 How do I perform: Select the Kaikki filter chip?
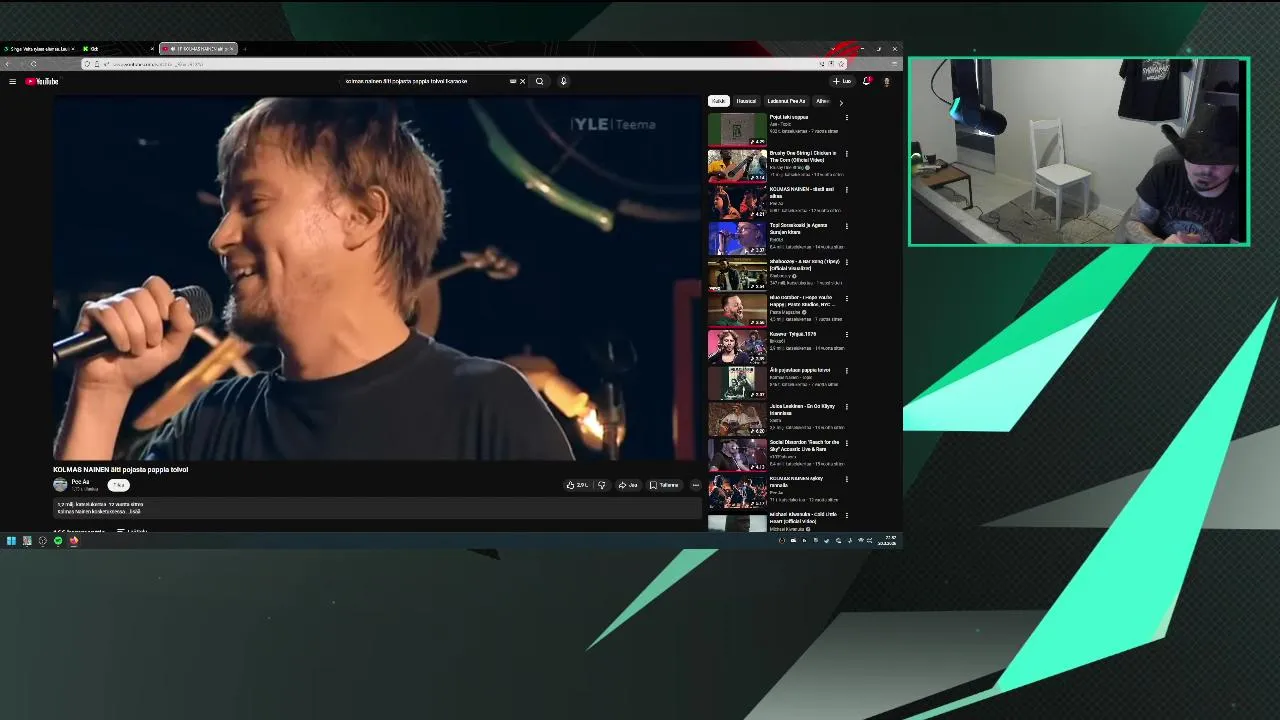pyautogui.click(x=718, y=101)
